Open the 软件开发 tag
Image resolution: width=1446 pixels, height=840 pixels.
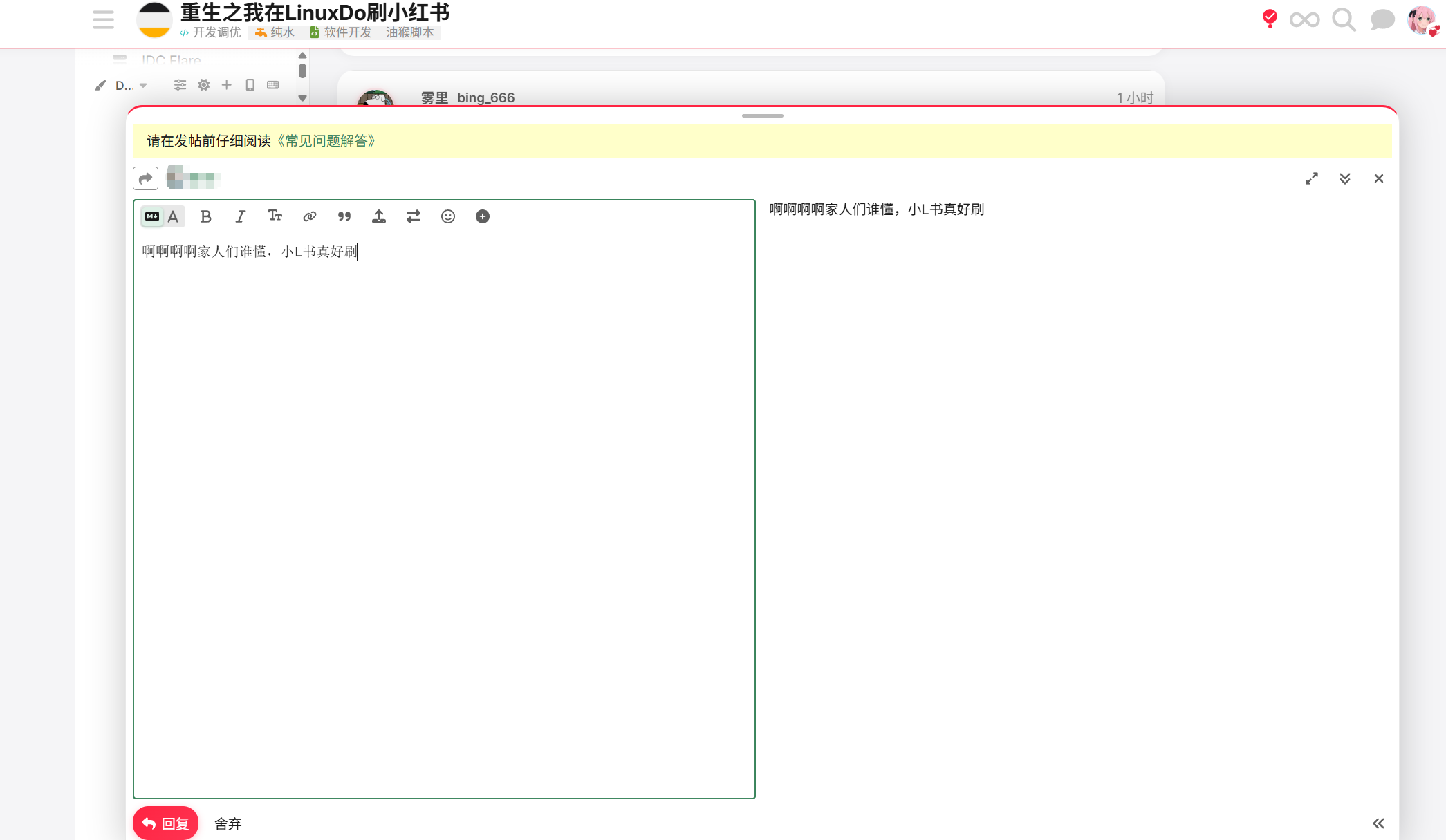(x=341, y=32)
